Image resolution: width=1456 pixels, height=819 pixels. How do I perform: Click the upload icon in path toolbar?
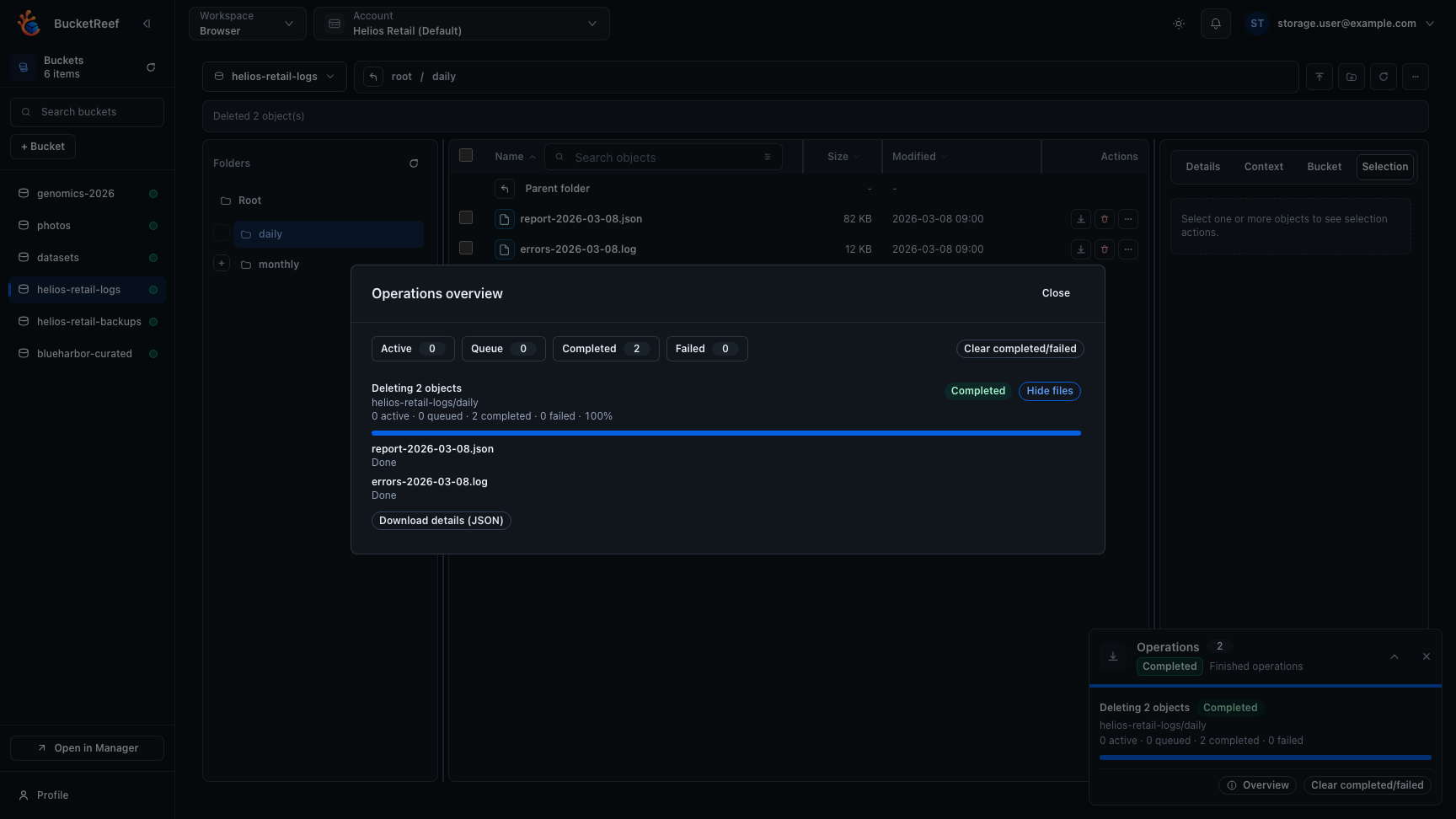pyautogui.click(x=1319, y=77)
